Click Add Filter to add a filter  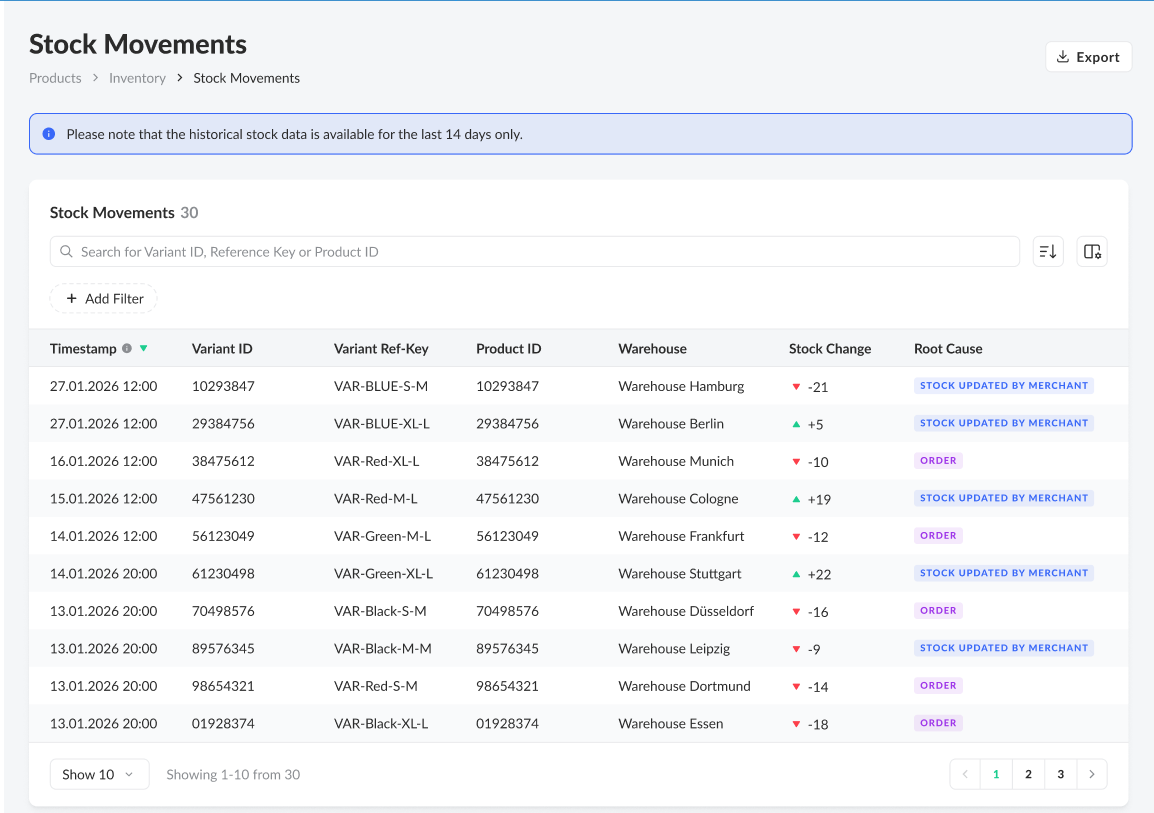coord(104,299)
